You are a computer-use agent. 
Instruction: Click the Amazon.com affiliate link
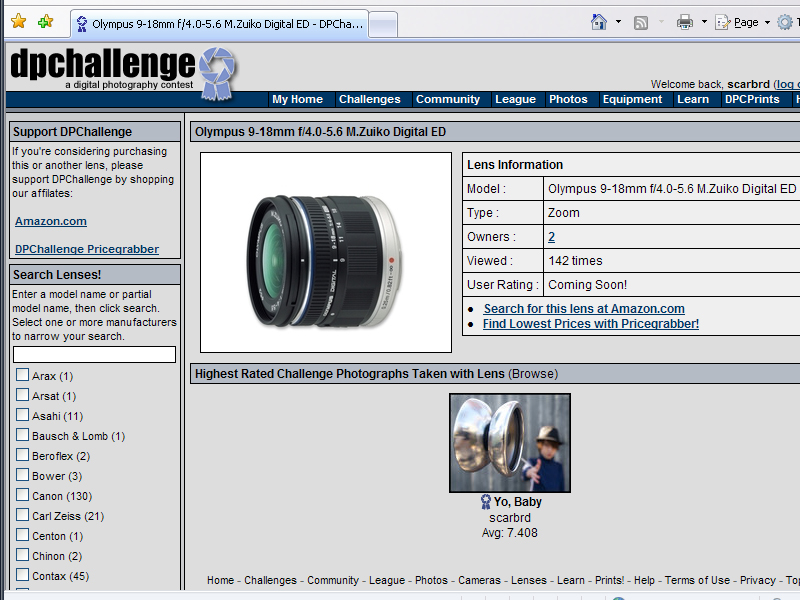[x=51, y=221]
